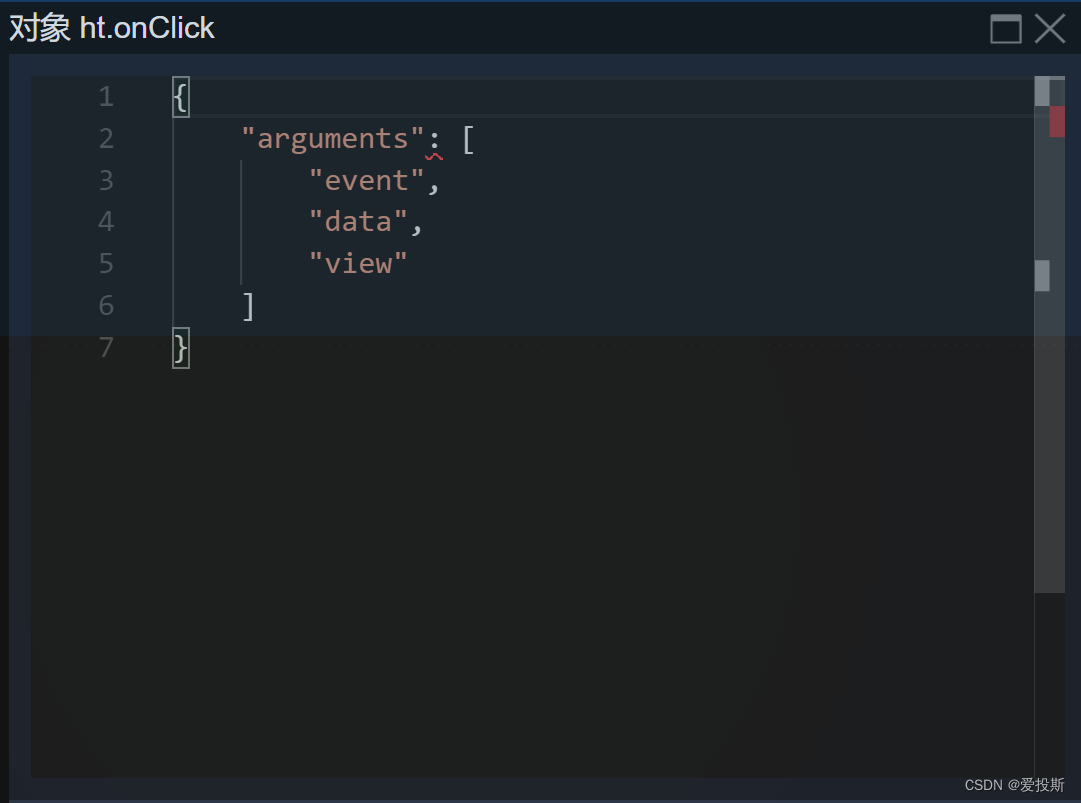This screenshot has height=803, width=1081.
Task: Click line number 6 in gutter
Action: (106, 306)
